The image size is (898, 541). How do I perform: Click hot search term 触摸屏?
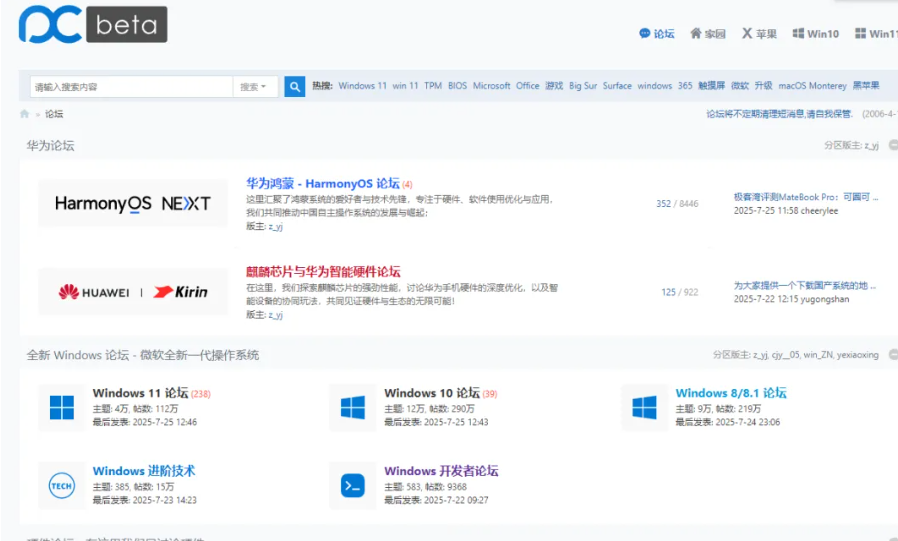[712, 86]
